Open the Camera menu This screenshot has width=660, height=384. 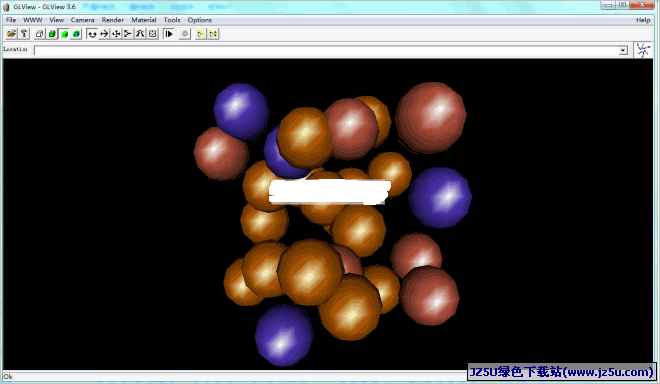(x=82, y=20)
